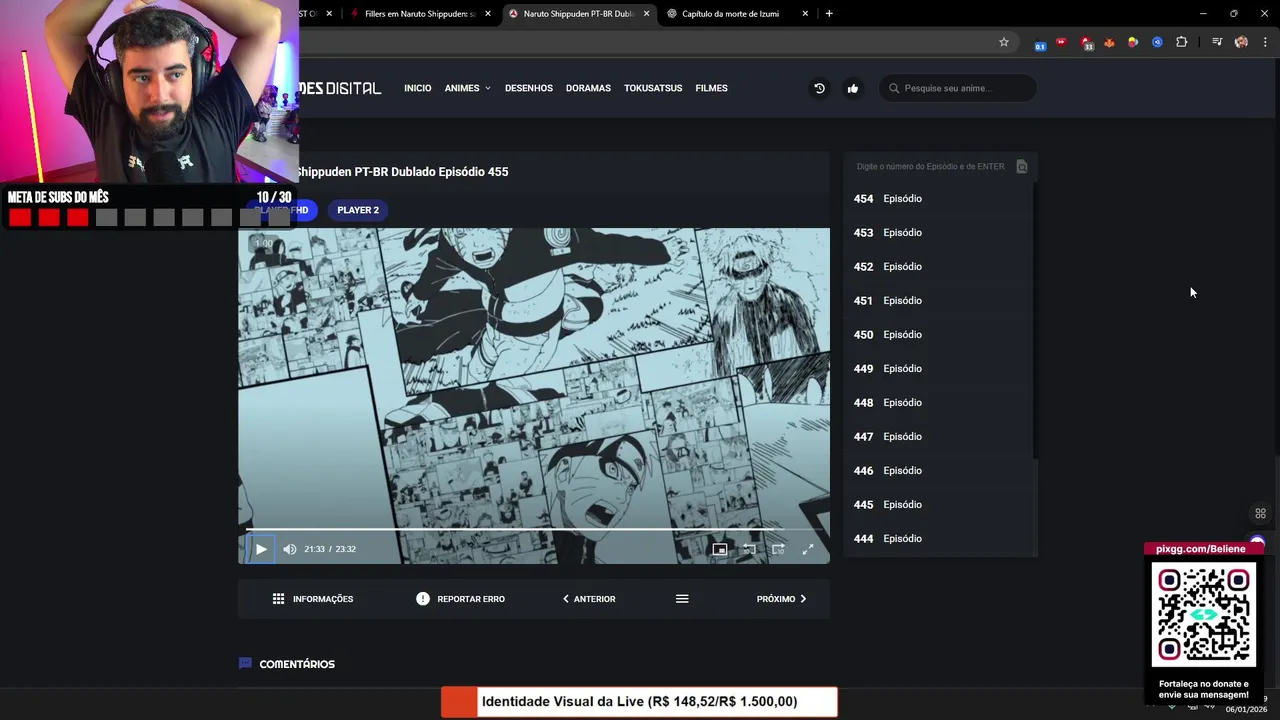Viewport: 1280px width, 720px height.
Task: Open Episódio 447 in the list
Action: (938, 437)
